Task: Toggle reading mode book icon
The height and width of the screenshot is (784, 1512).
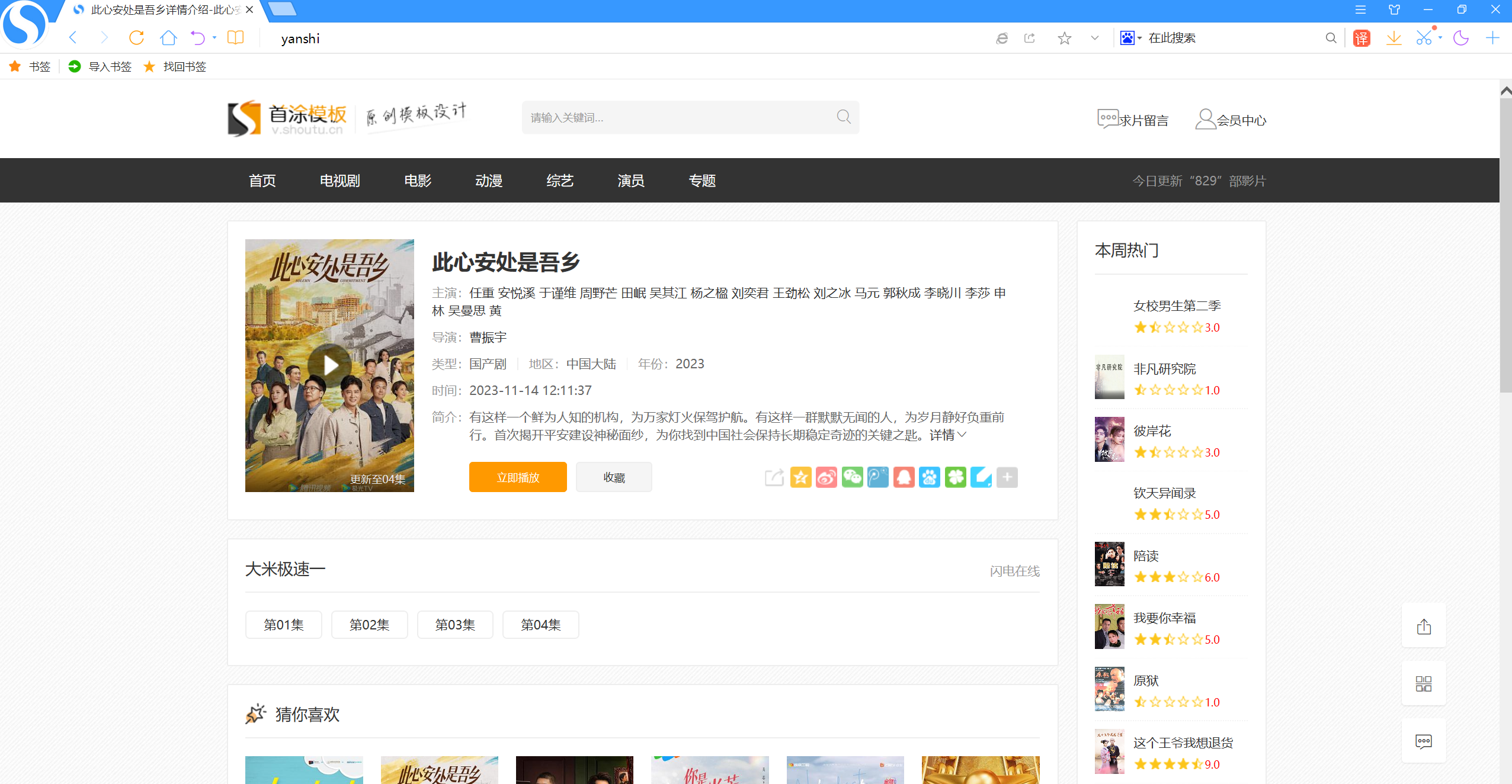Action: [x=235, y=38]
